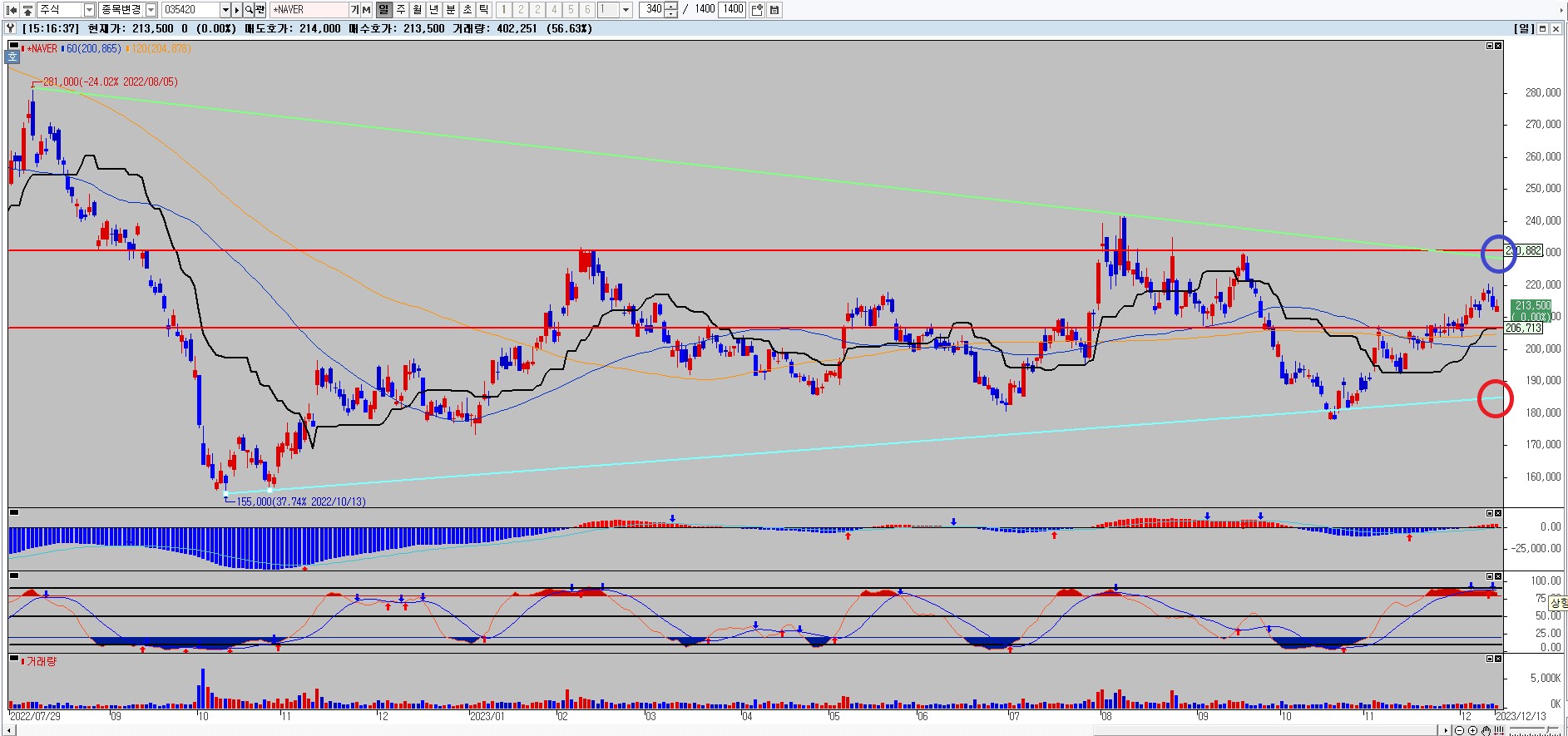Click the hand pan icon at bottom right
The height and width of the screenshot is (736, 1568).
pos(1486,730)
